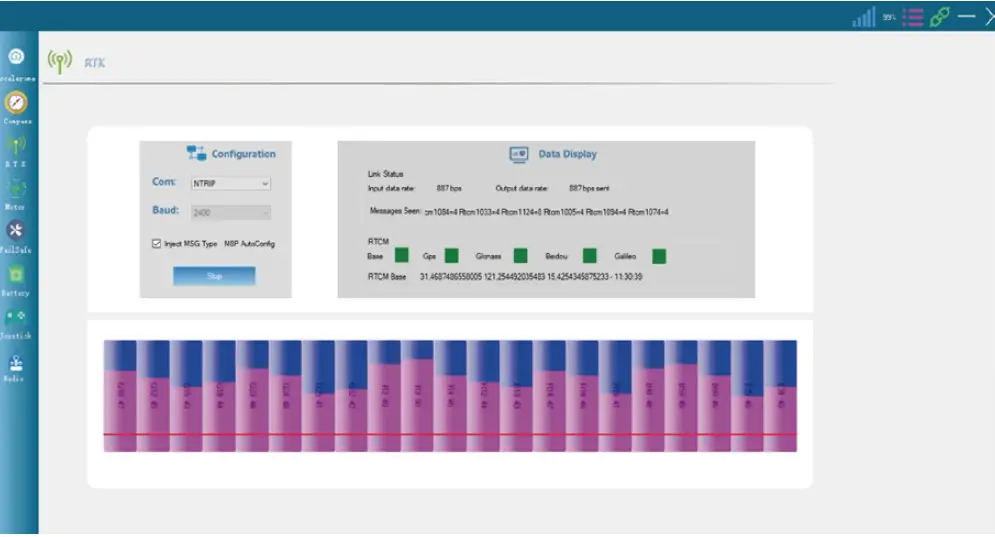Open the Compass calibration page
The width and height of the screenshot is (995, 537).
(16, 102)
